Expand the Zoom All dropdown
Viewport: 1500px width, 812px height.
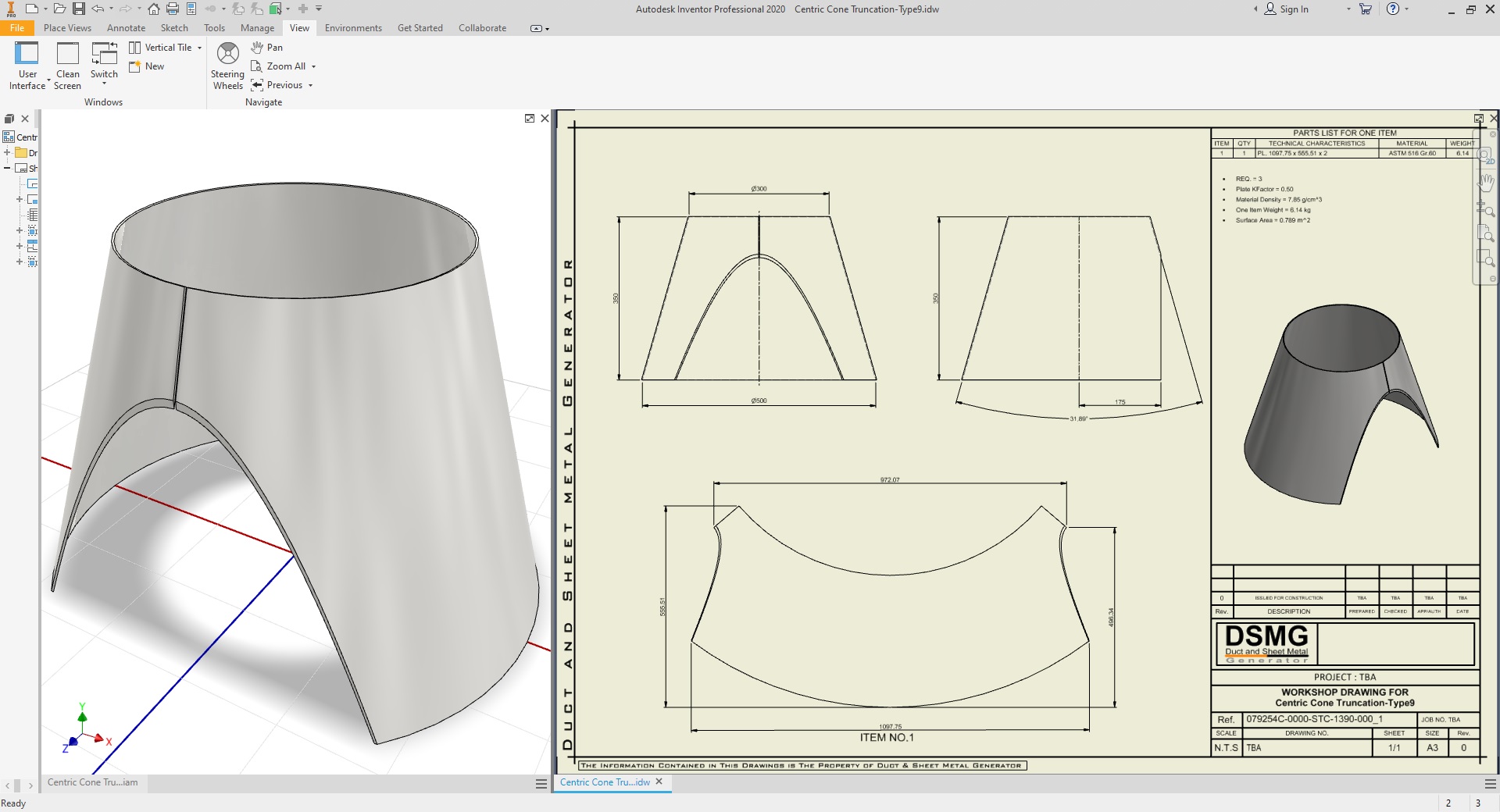click(x=314, y=66)
